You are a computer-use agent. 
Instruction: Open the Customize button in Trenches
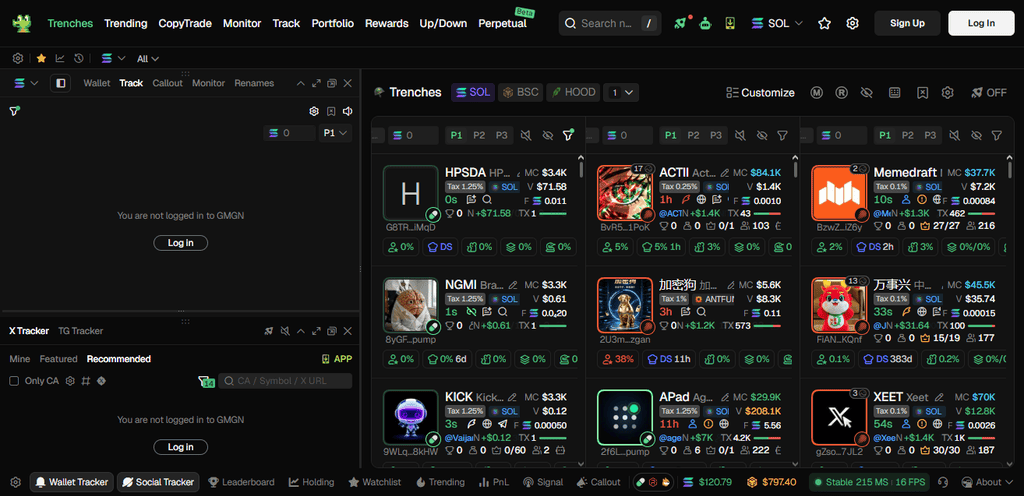(x=760, y=93)
